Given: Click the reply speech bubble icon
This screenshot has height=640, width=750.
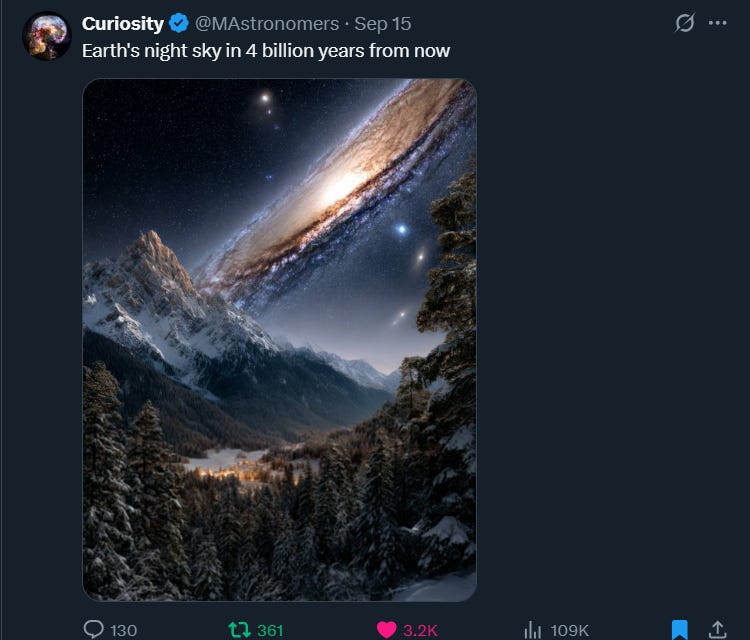Looking at the screenshot, I should [93, 629].
